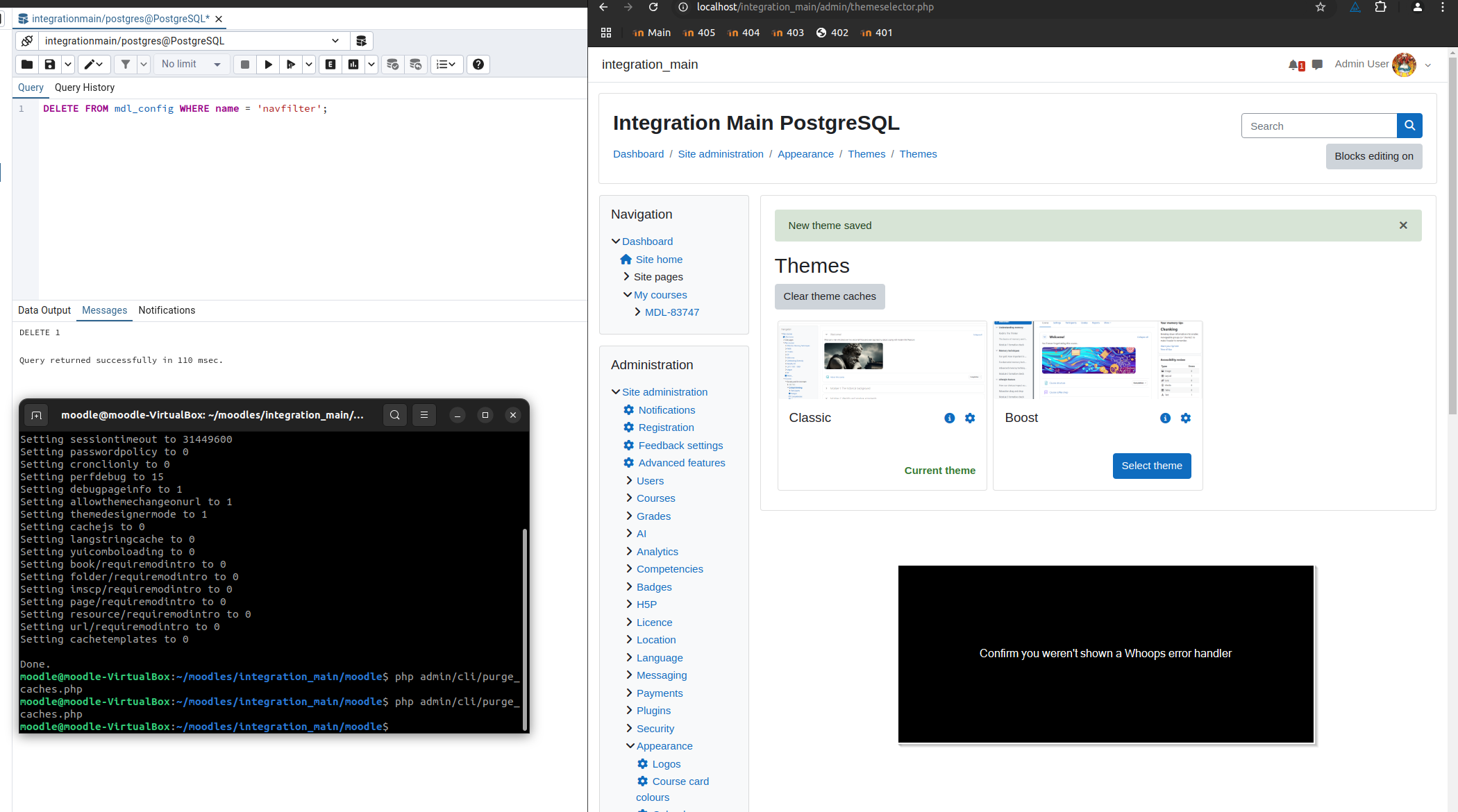Dismiss the New theme saved alert
Viewport: 1458px width, 812px height.
(1403, 226)
